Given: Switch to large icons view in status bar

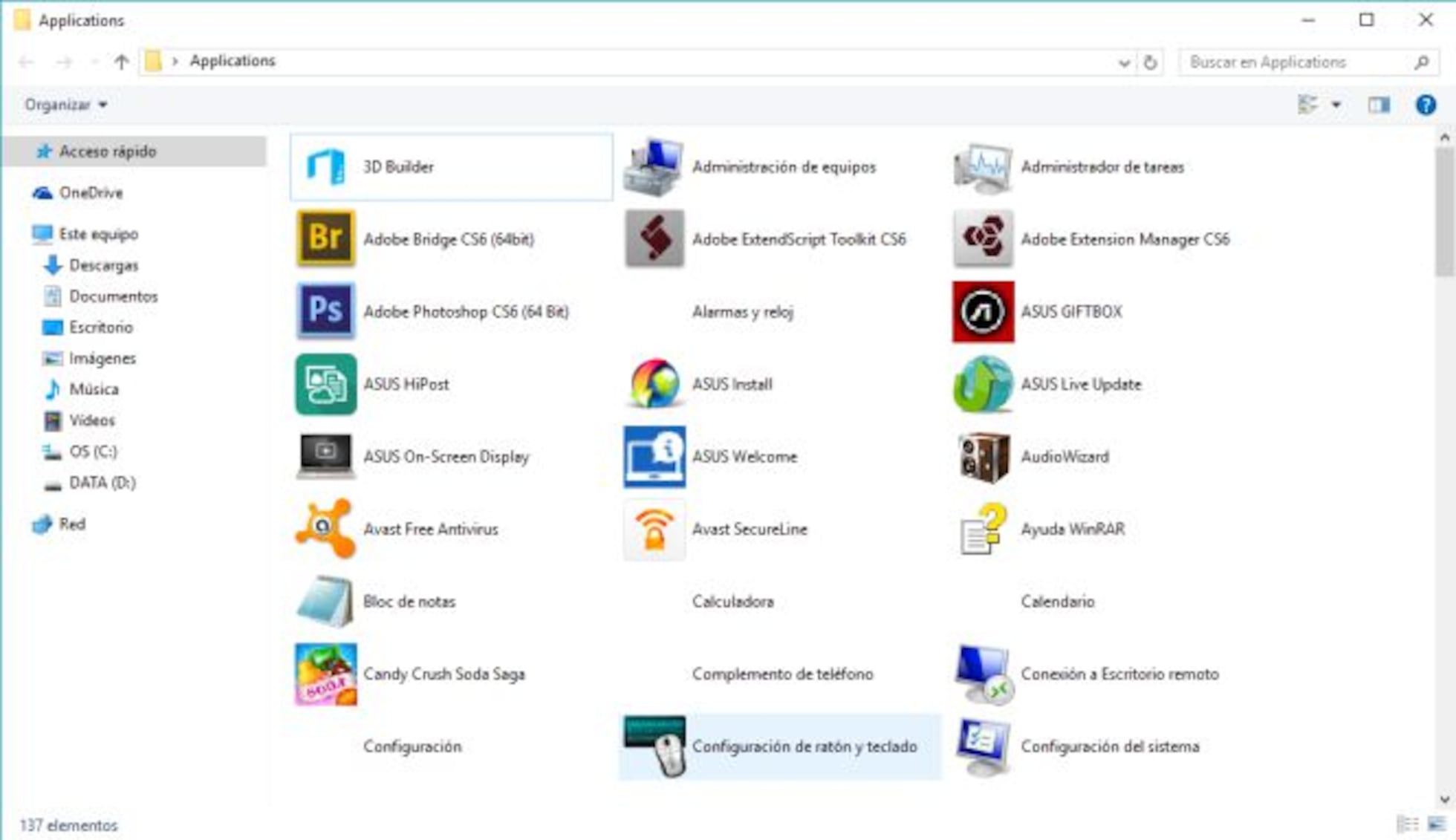Looking at the screenshot, I should (1437, 824).
